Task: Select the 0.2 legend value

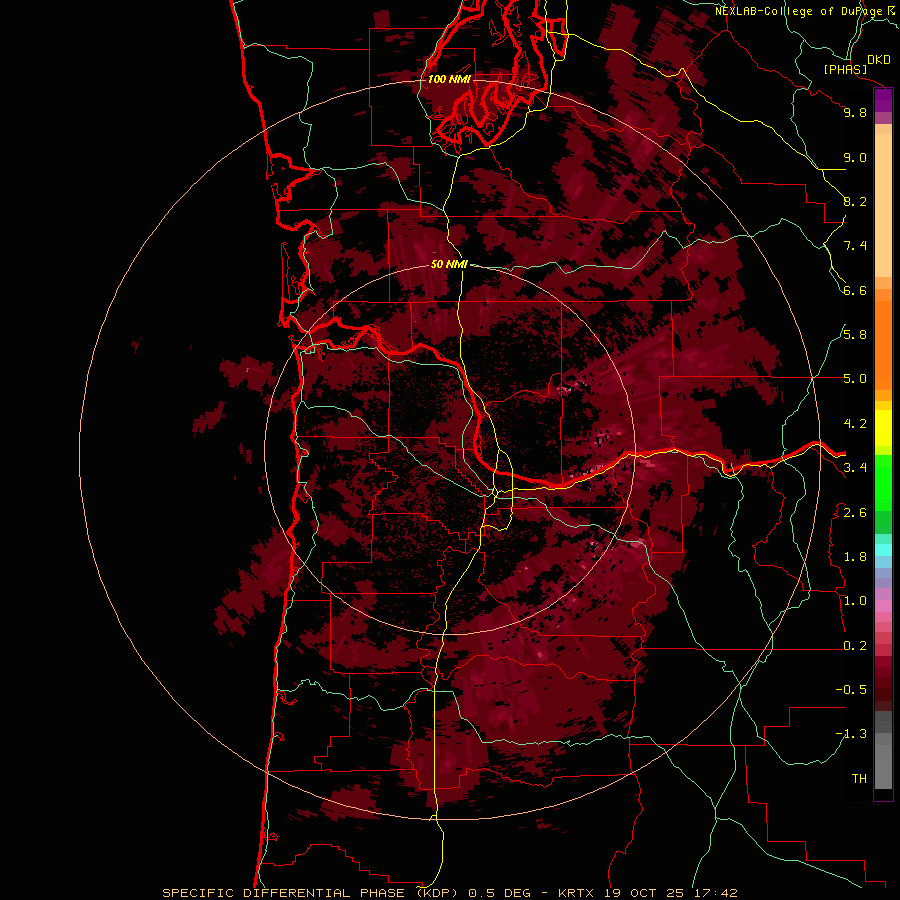Action: tap(855, 646)
